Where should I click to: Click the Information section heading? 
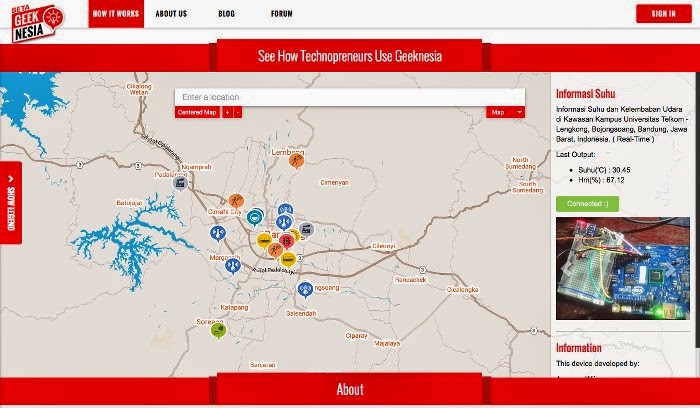click(x=579, y=348)
